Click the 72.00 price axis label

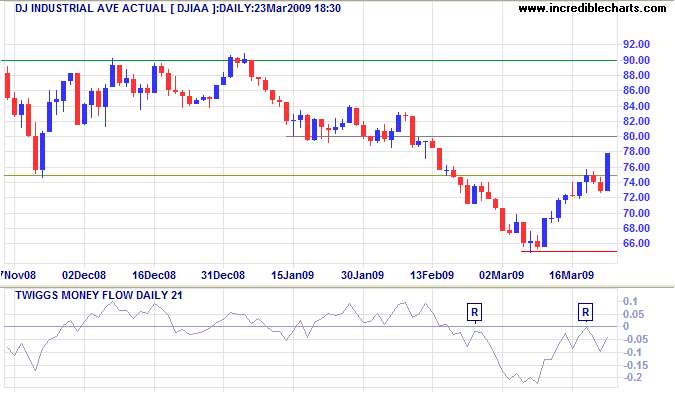tap(636, 197)
